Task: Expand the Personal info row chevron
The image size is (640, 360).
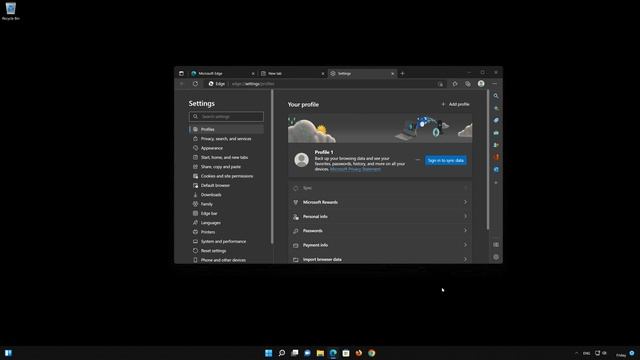Action: [465, 216]
